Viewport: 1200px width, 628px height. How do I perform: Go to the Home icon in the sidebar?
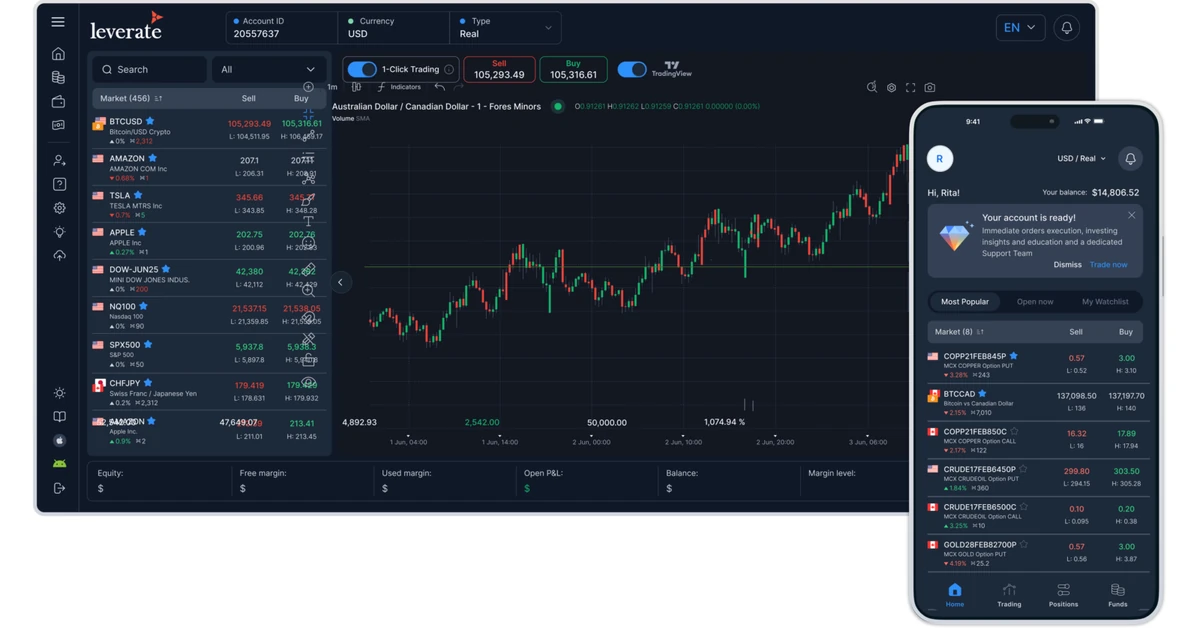pos(58,54)
